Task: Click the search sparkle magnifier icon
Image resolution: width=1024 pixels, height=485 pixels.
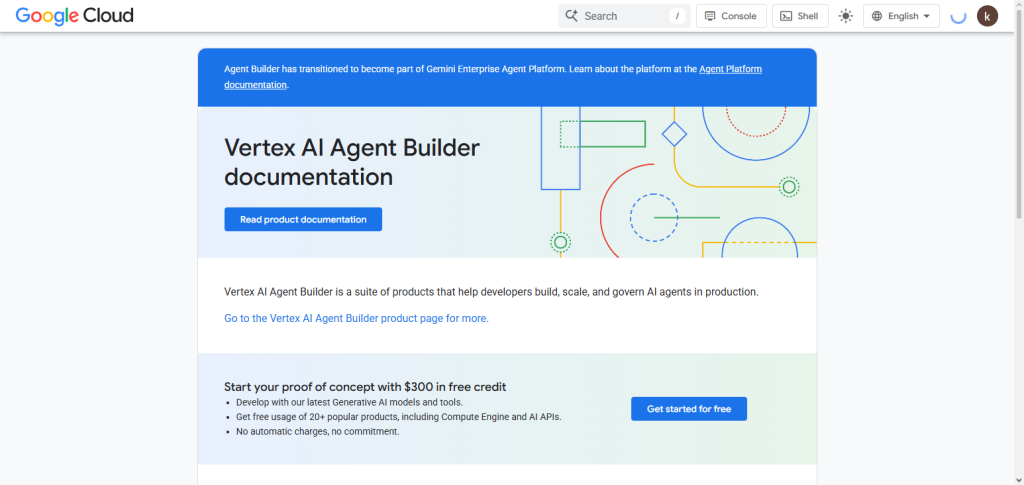Action: (571, 16)
